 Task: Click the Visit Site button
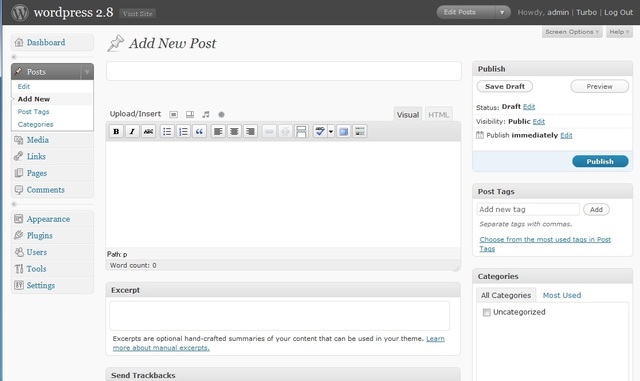point(137,13)
